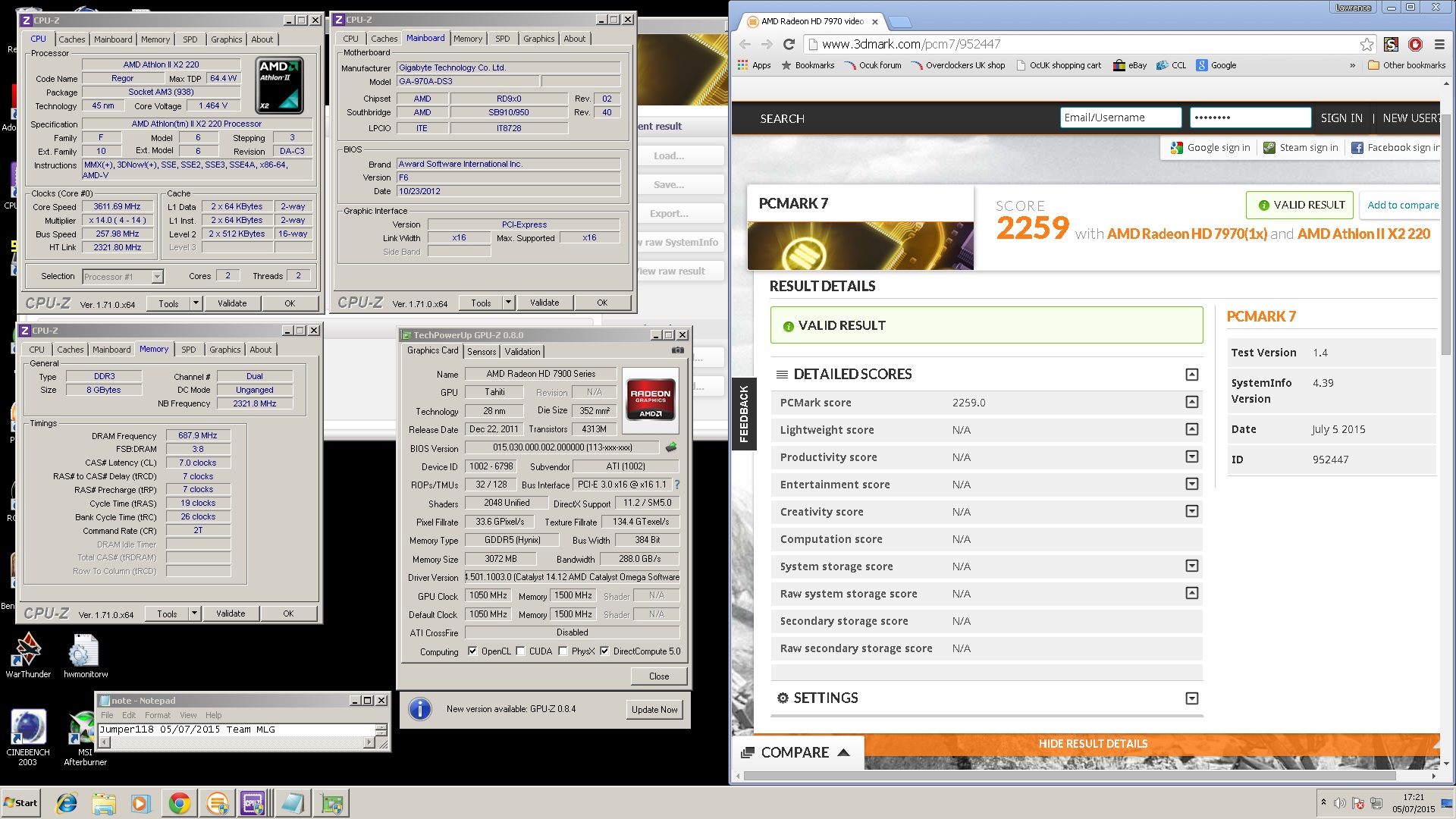Click the SIGN IN link on 3dmark
Image resolution: width=1456 pixels, height=819 pixels.
coord(1341,118)
